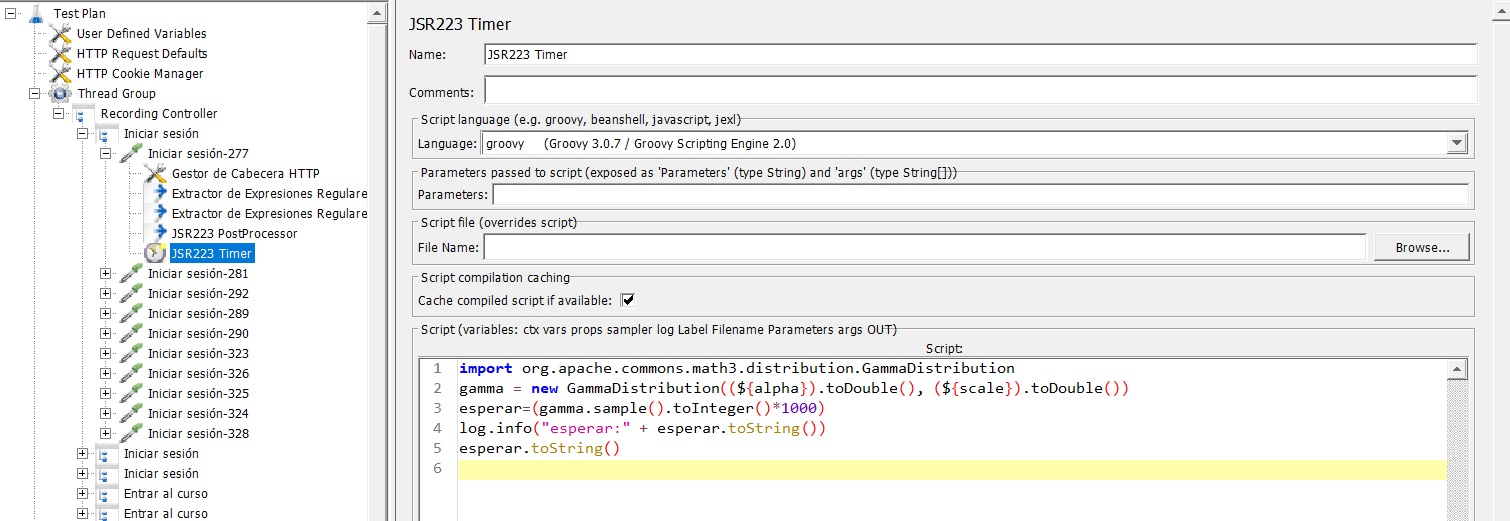Click the JSR223 PostProcessor icon
The width and height of the screenshot is (1510, 521).
pyautogui.click(x=155, y=234)
